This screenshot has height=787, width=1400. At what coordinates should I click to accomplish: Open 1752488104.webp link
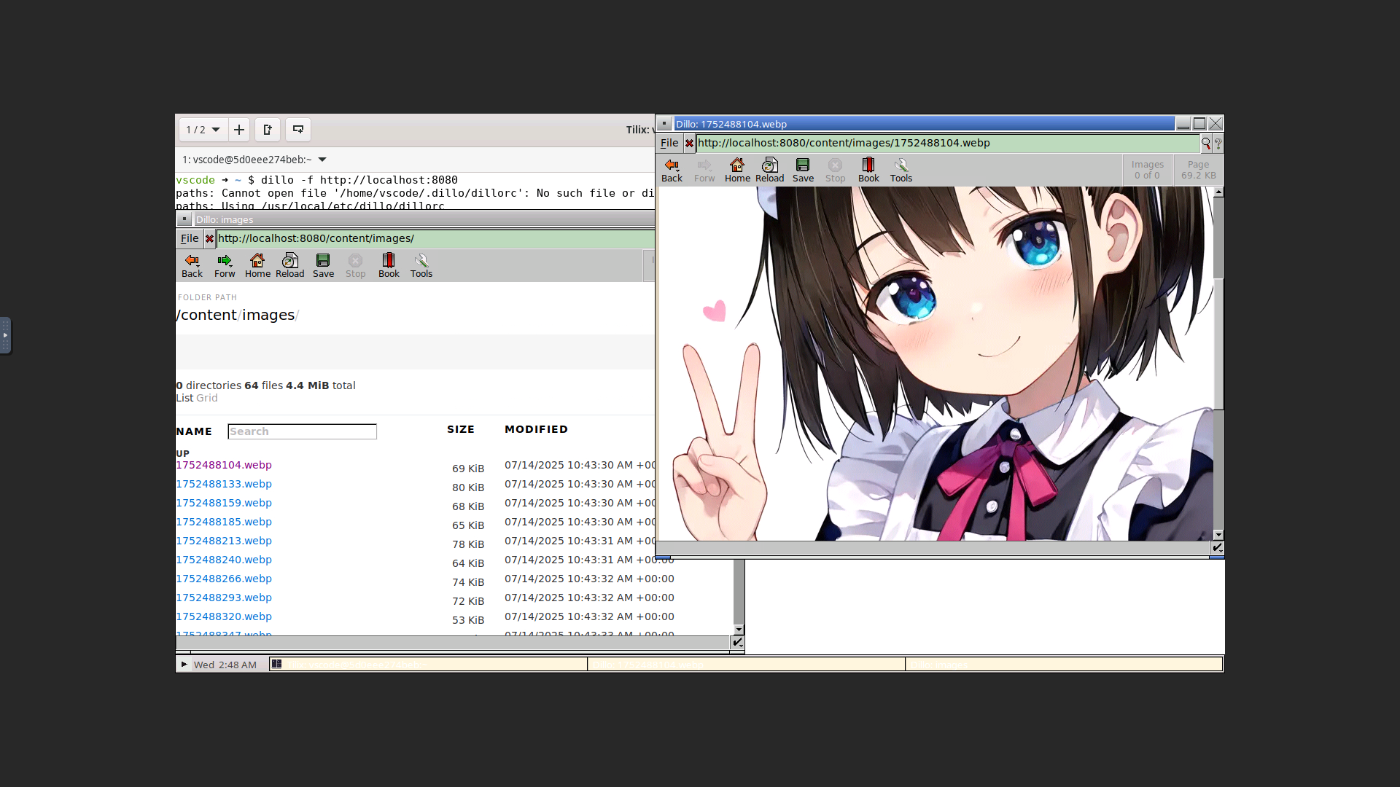click(224, 465)
